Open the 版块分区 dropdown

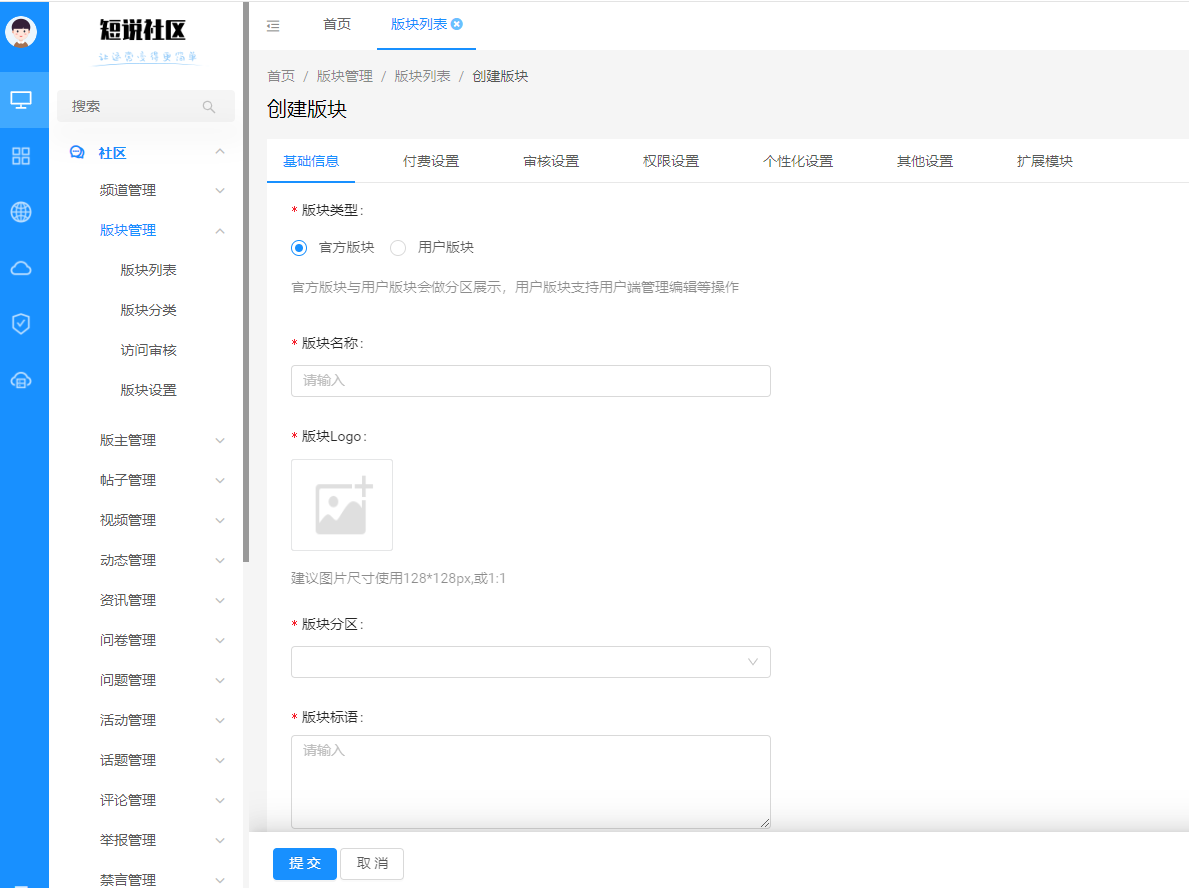click(531, 662)
